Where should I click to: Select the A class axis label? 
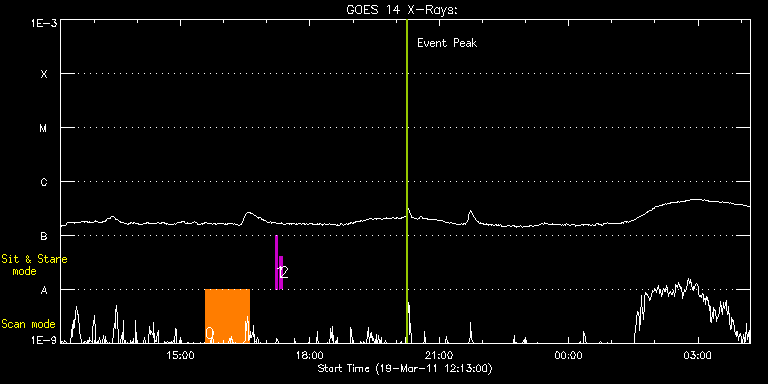point(44,290)
